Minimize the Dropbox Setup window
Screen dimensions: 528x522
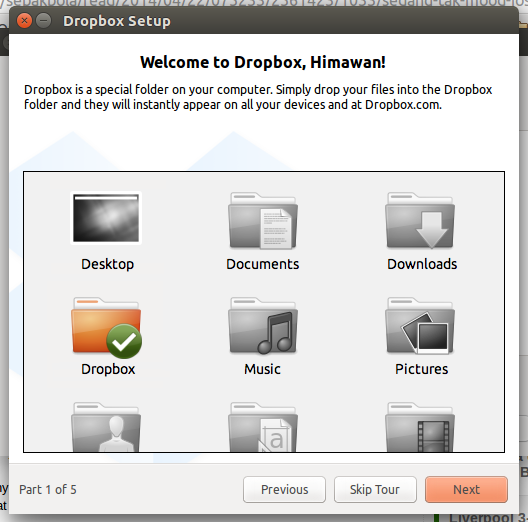44,21
